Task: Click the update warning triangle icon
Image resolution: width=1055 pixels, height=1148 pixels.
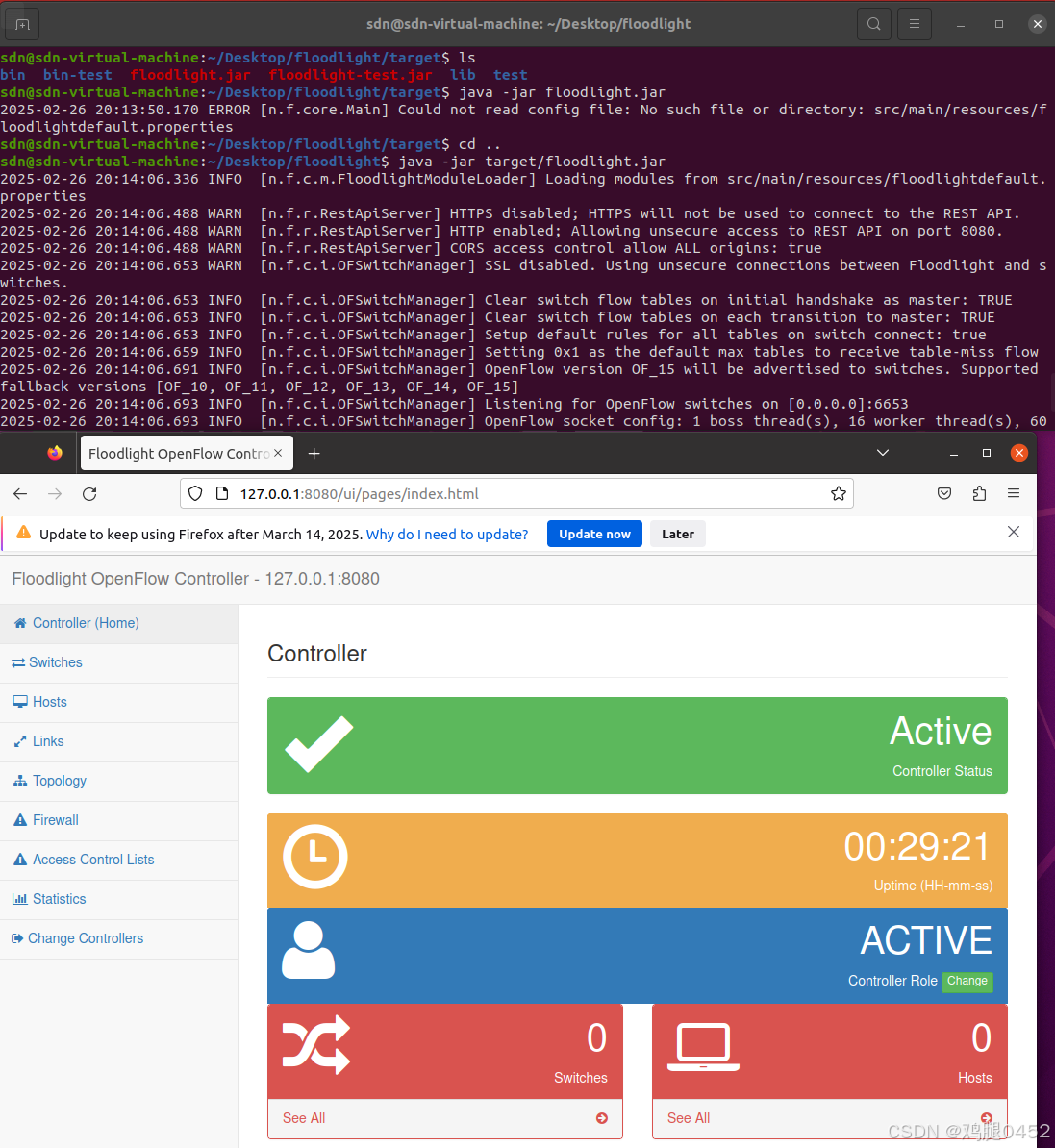Action: click(23, 533)
